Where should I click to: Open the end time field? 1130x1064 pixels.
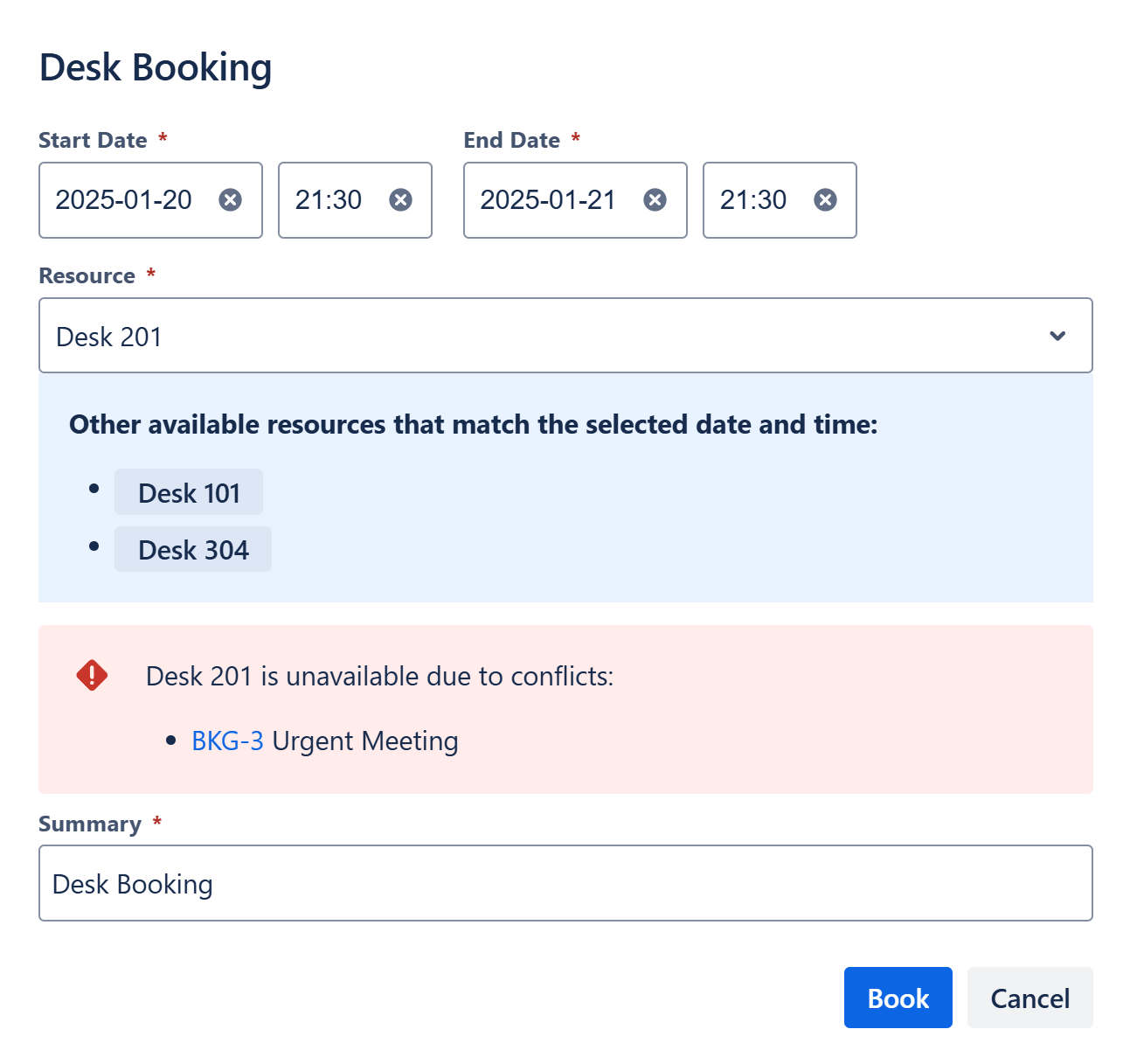tap(755, 200)
